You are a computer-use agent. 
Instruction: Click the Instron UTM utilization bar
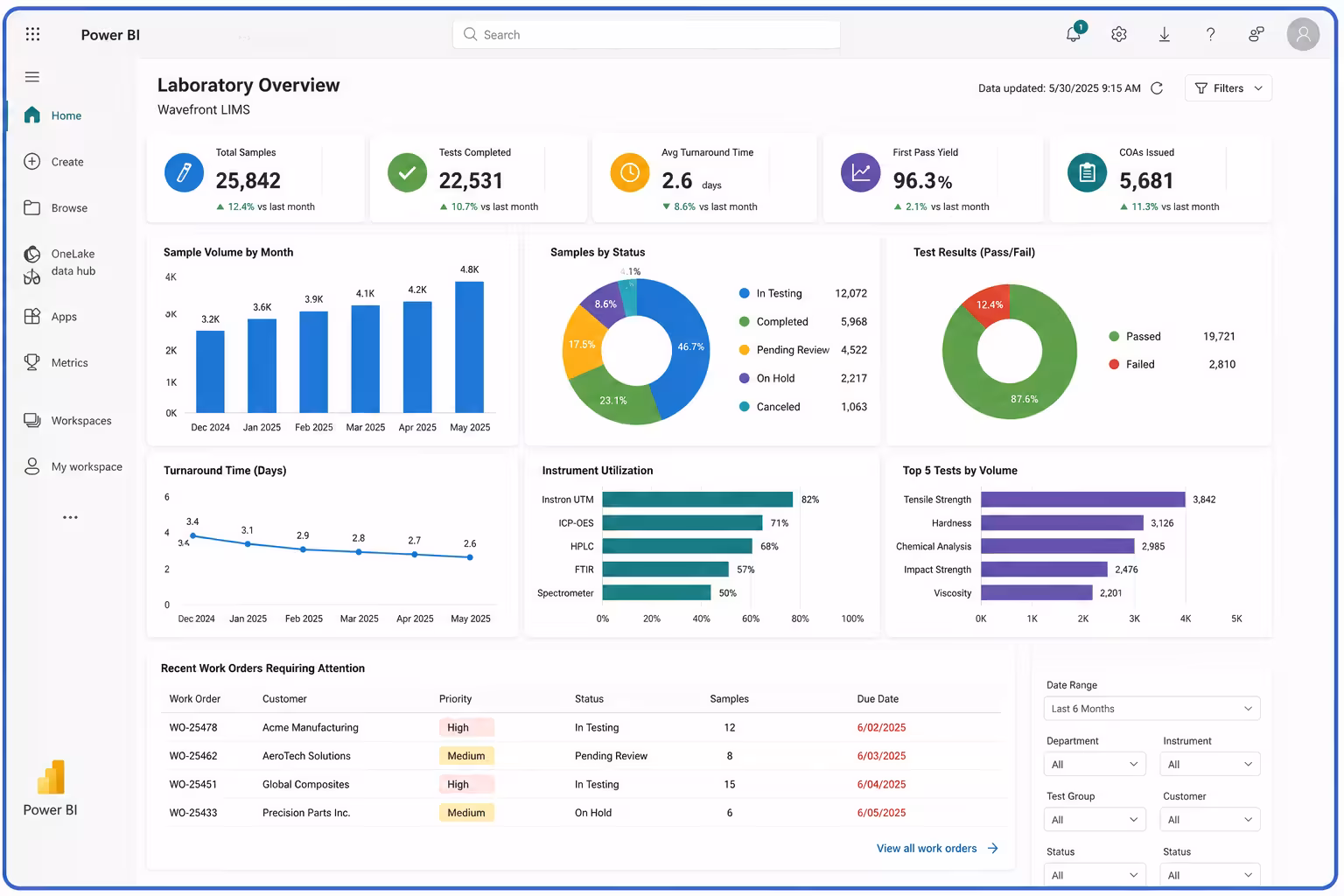(697, 500)
